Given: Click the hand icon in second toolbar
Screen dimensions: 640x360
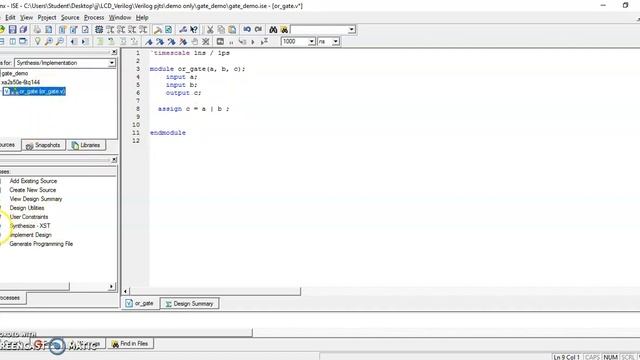Looking at the screenshot, I should click(x=195, y=41).
